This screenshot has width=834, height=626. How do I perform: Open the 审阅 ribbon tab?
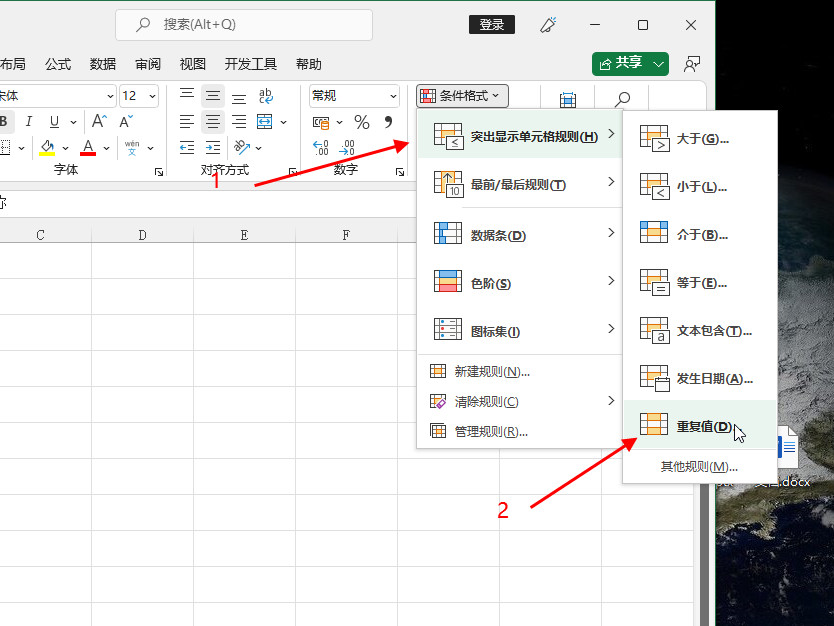pos(148,64)
